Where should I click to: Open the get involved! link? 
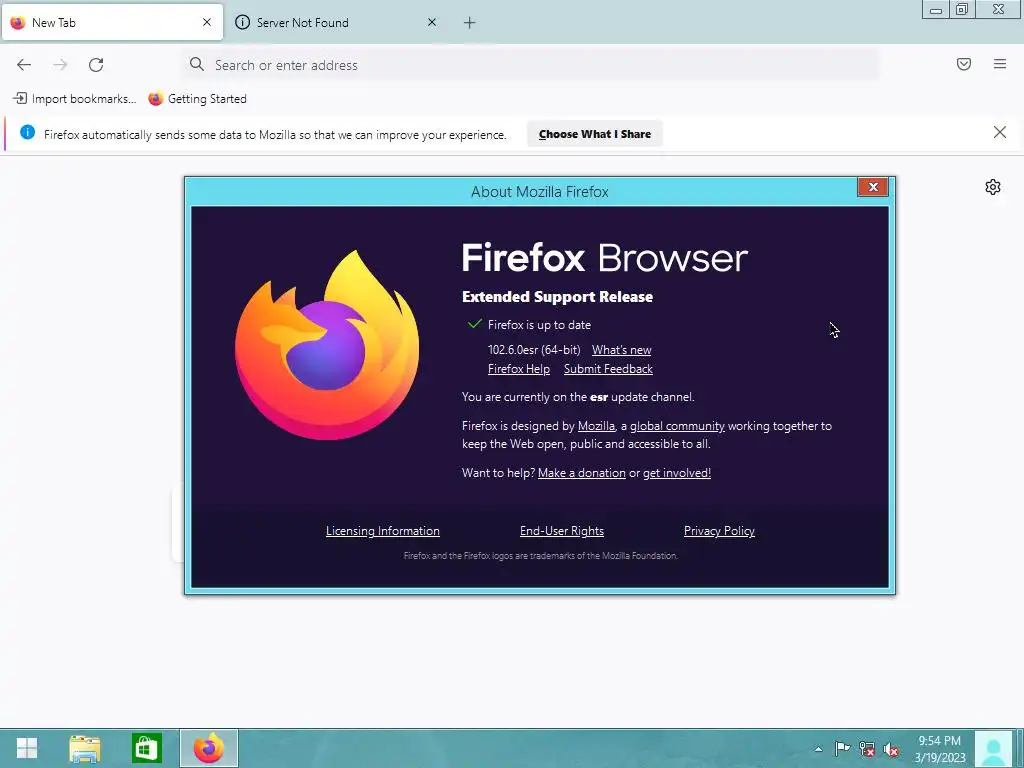(x=677, y=473)
